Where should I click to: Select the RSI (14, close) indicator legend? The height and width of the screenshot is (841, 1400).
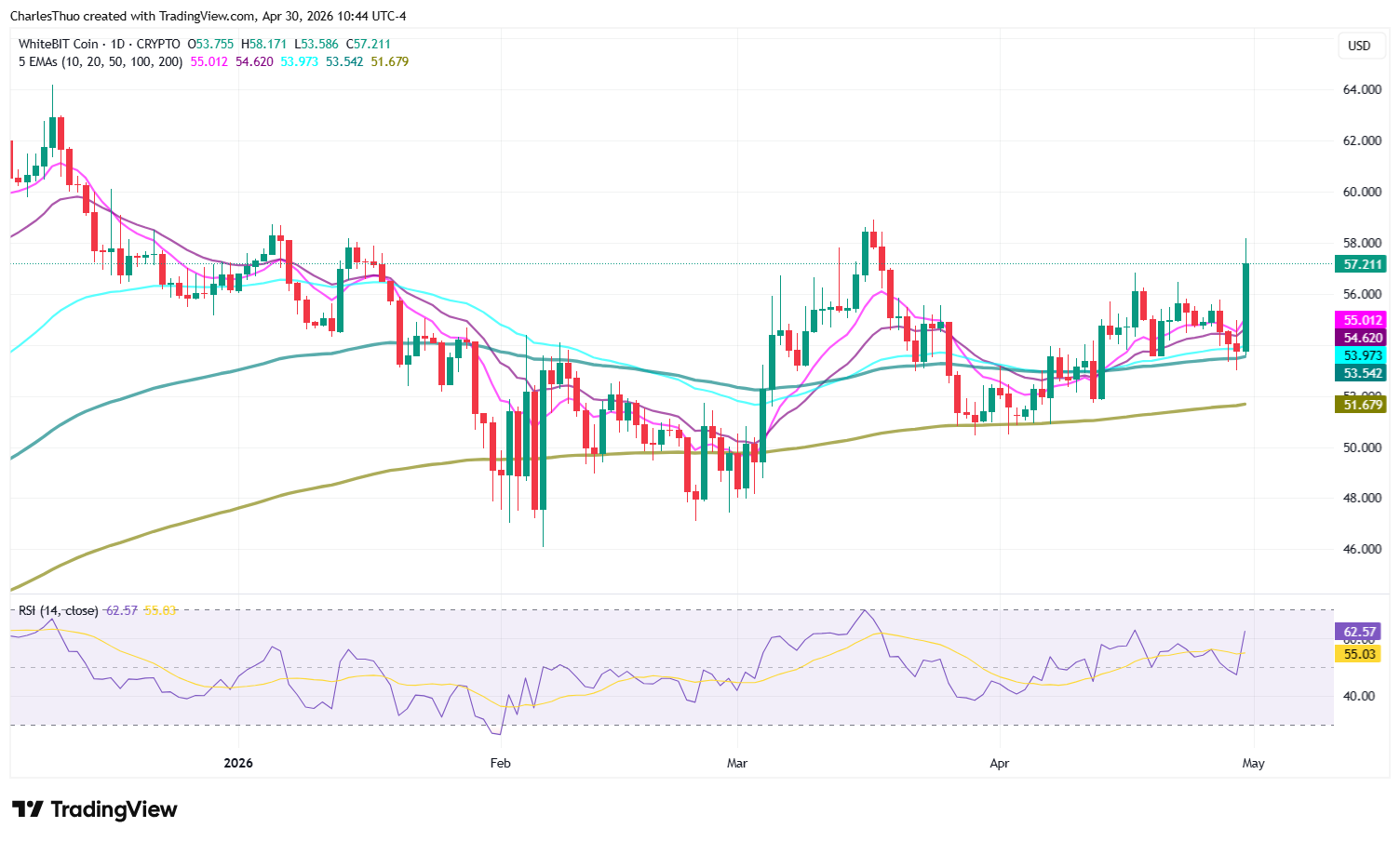(x=59, y=610)
